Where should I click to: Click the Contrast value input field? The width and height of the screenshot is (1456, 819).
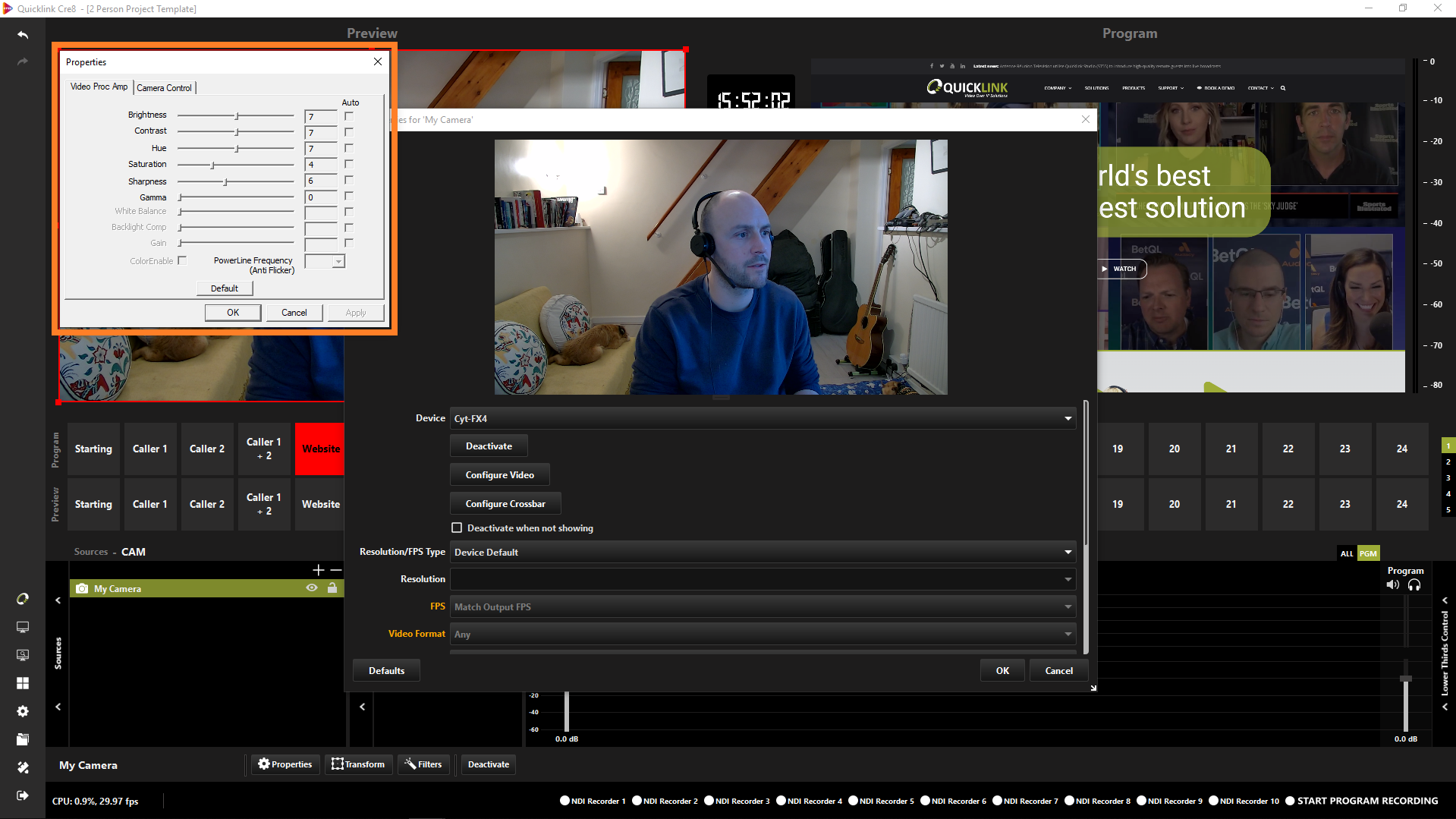point(321,133)
